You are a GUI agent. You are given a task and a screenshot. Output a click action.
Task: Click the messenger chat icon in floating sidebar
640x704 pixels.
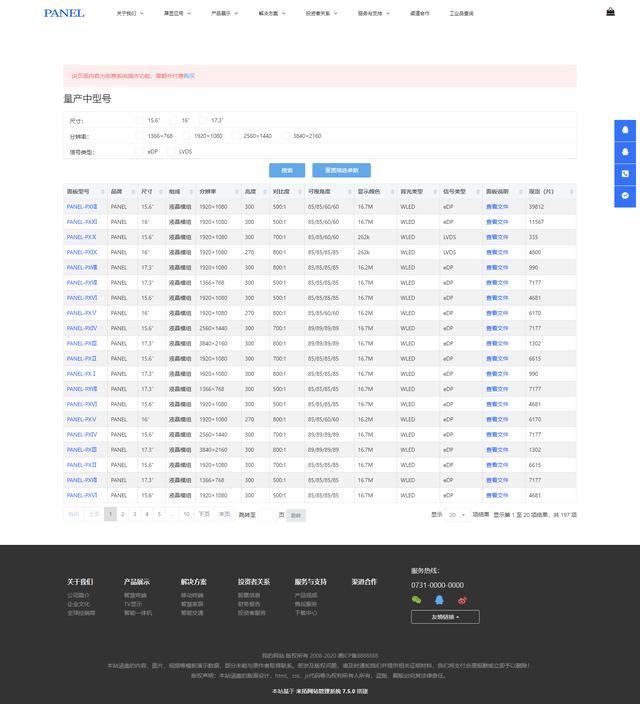click(x=625, y=196)
